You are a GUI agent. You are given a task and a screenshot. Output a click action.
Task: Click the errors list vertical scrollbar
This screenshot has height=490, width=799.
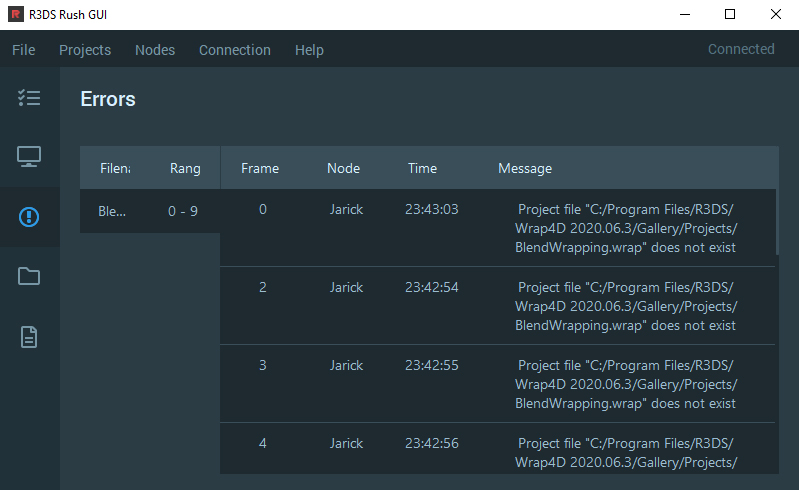(x=777, y=222)
